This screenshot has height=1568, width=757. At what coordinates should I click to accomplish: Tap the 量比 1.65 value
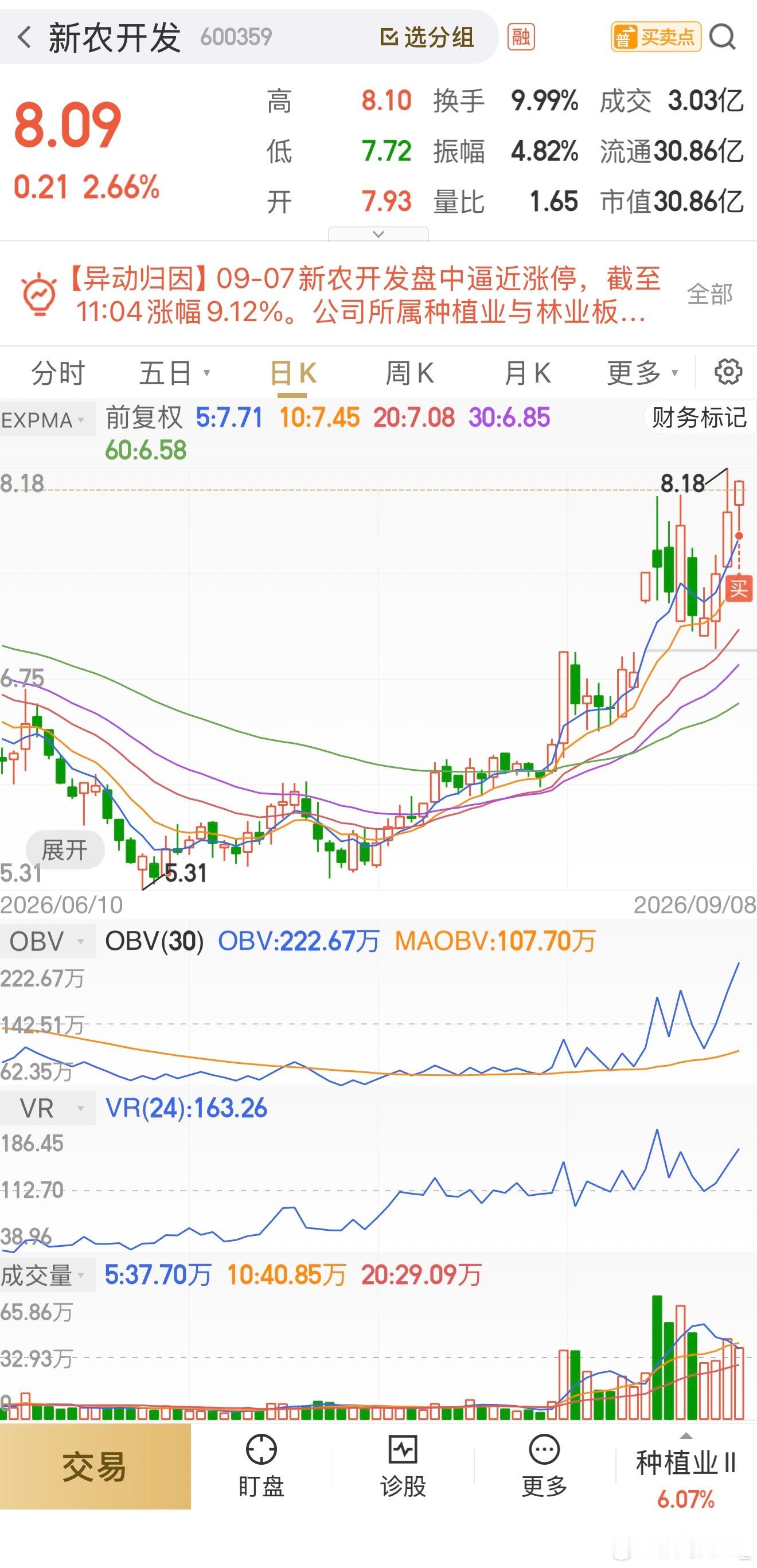(553, 201)
